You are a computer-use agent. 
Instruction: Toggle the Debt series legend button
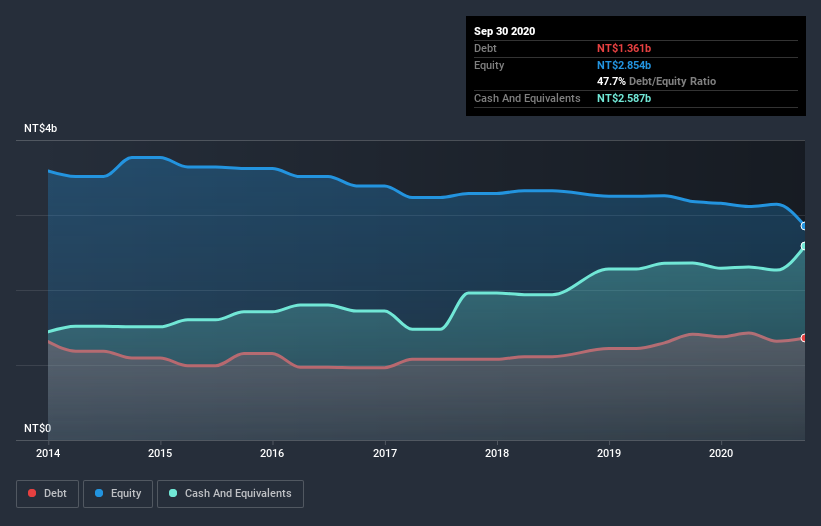tap(47, 494)
